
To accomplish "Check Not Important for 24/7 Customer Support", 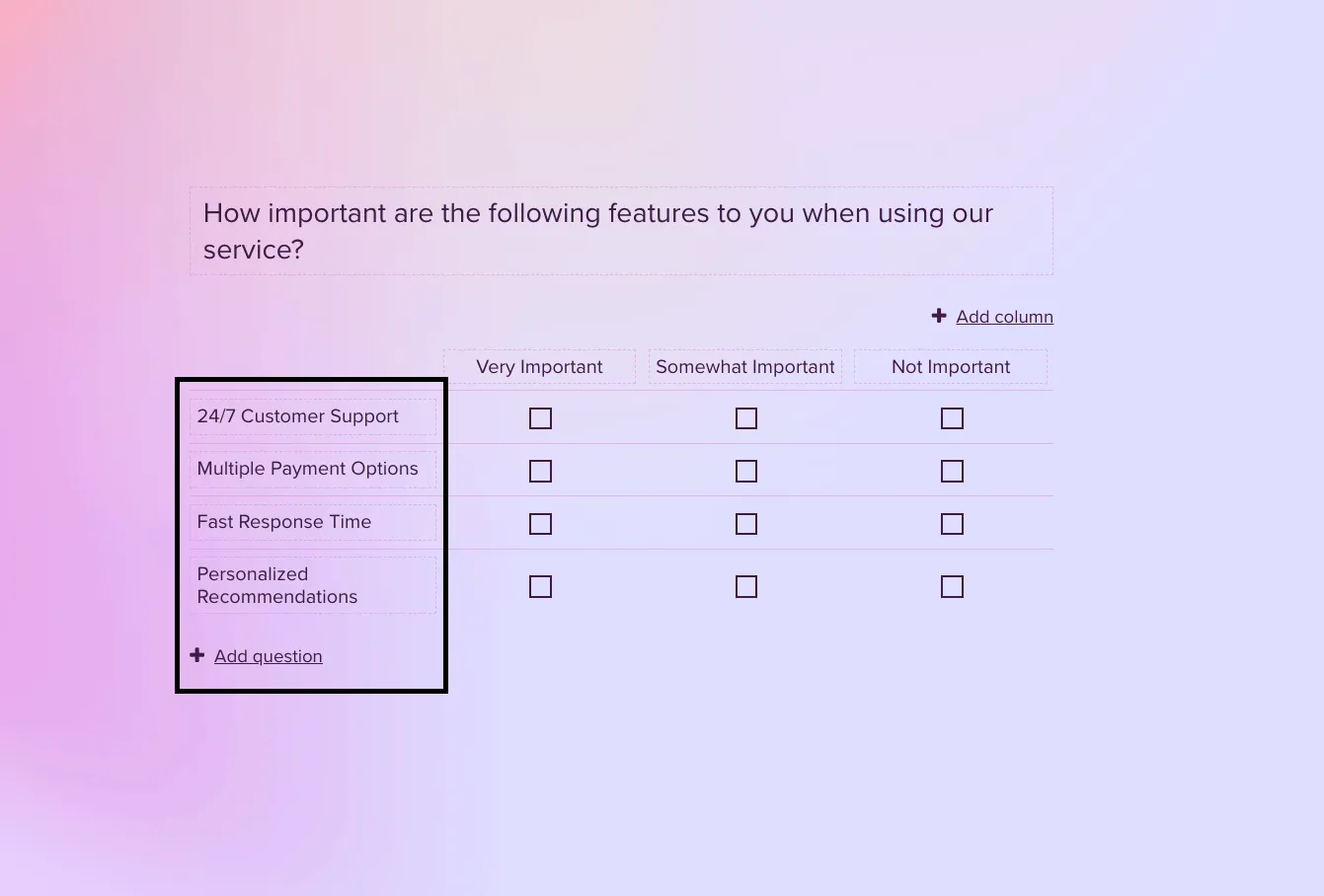I will [952, 418].
